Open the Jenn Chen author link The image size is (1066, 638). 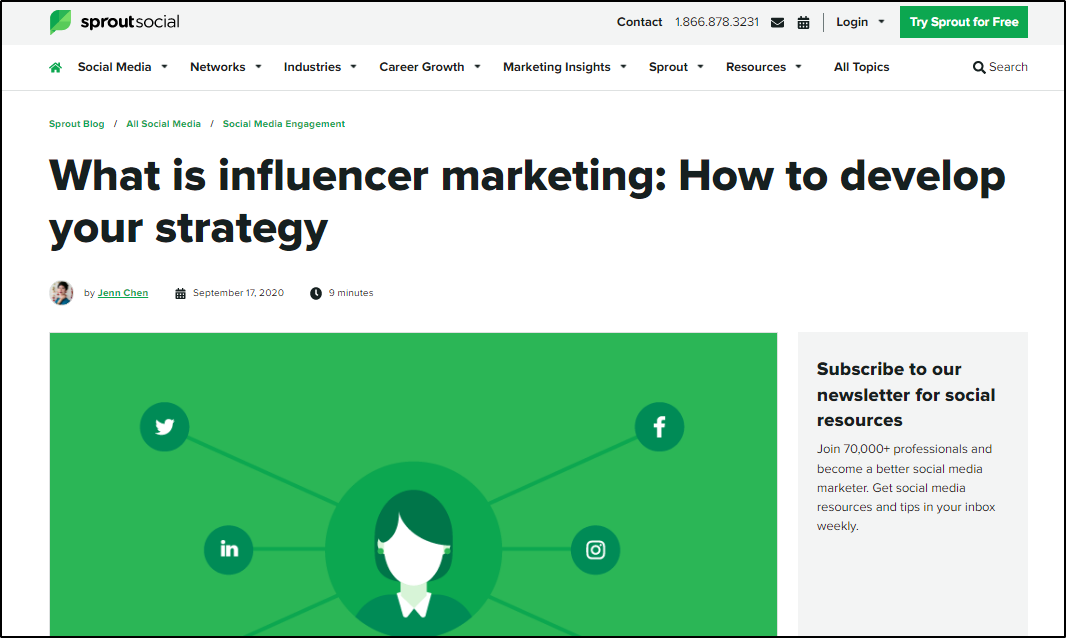pos(123,293)
